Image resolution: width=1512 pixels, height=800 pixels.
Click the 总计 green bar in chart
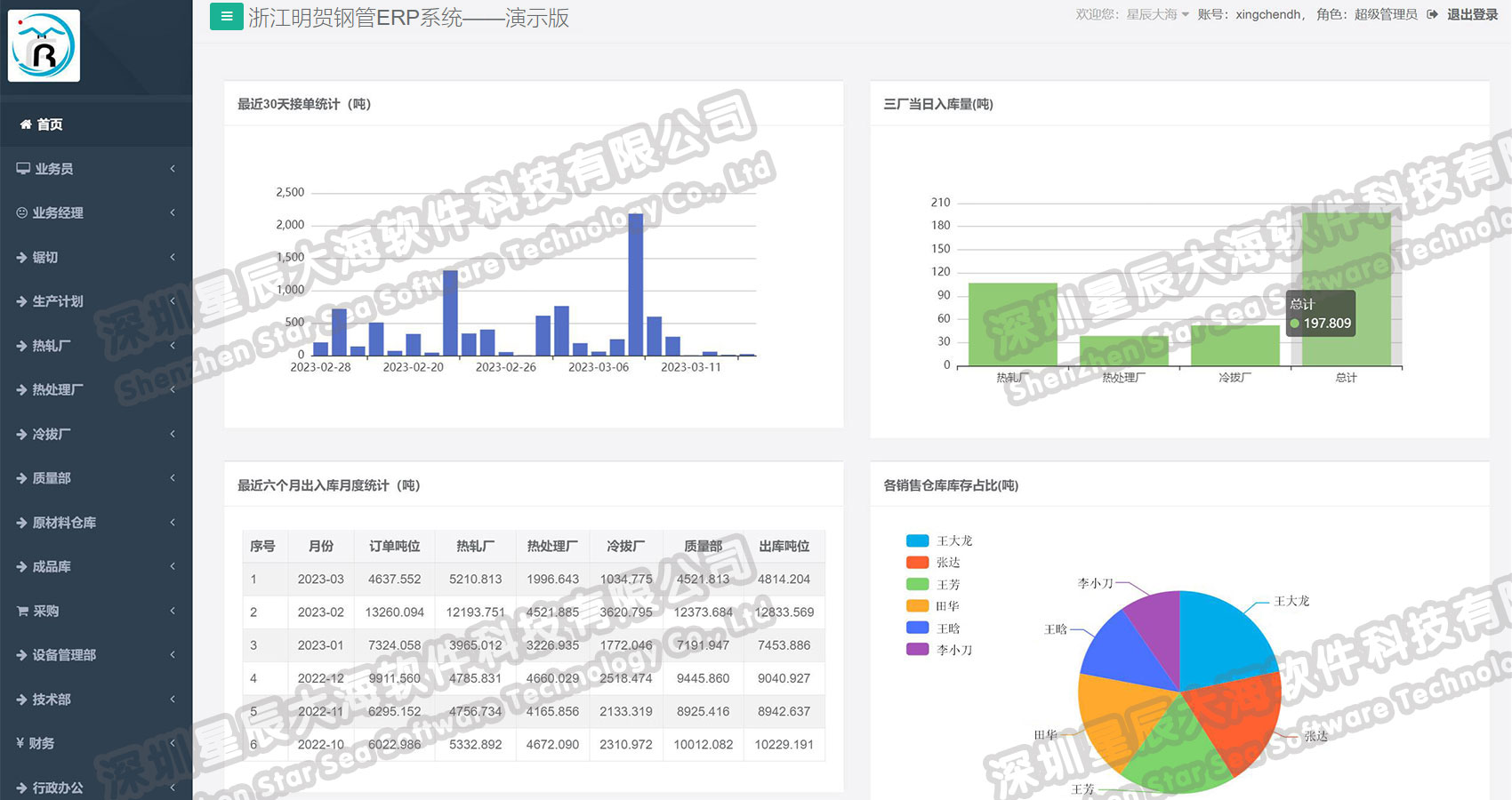point(1346,289)
